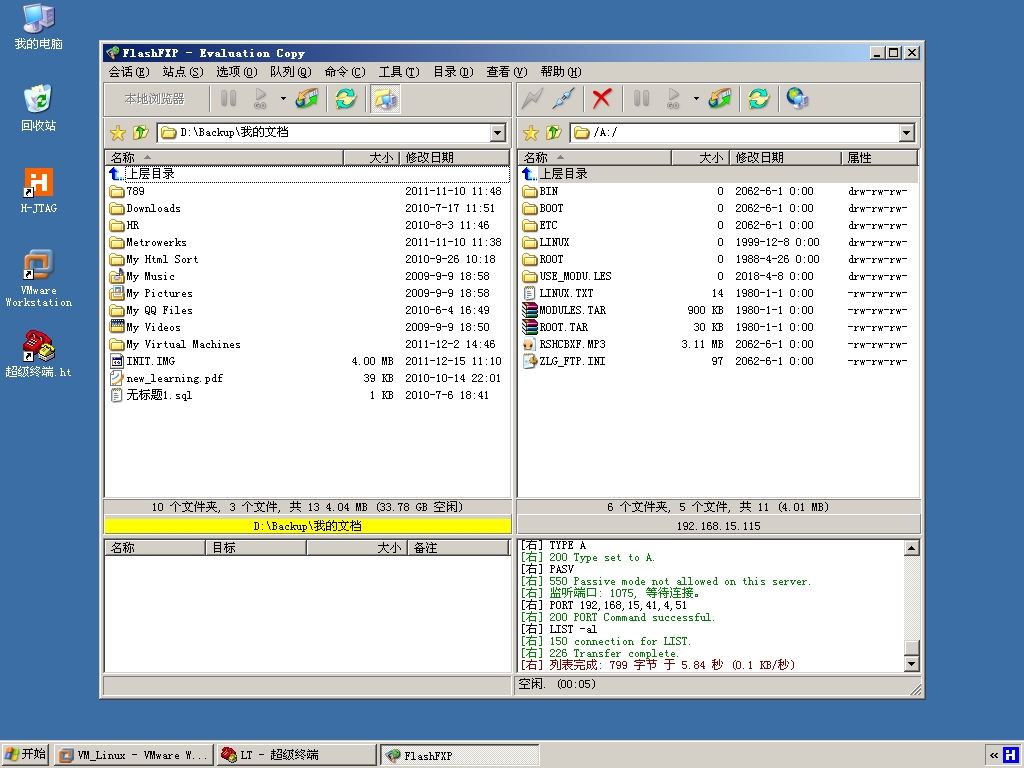Click the pause button in the left toolbar

[229, 99]
